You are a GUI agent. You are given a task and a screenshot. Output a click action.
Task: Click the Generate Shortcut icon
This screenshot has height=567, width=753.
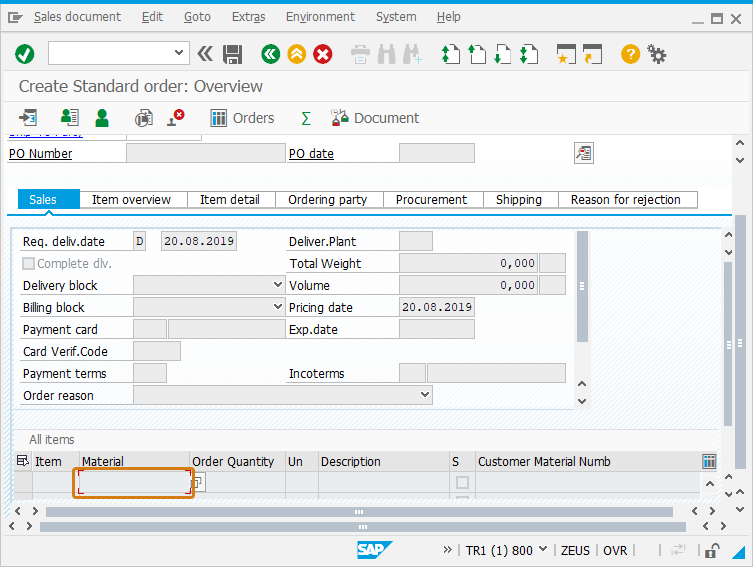(x=592, y=54)
